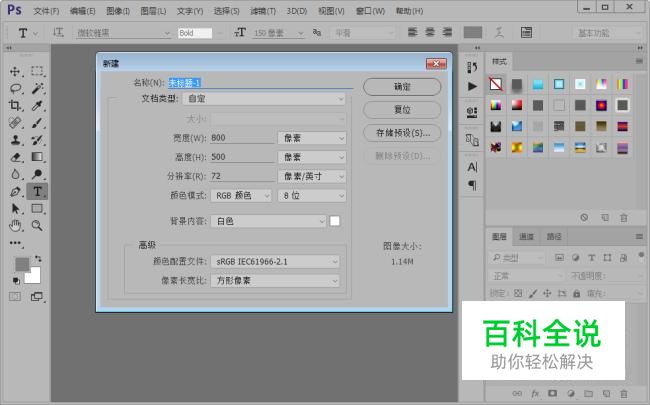The height and width of the screenshot is (405, 650).
Task: Select the Rectangular Marquee tool
Action: 37,71
